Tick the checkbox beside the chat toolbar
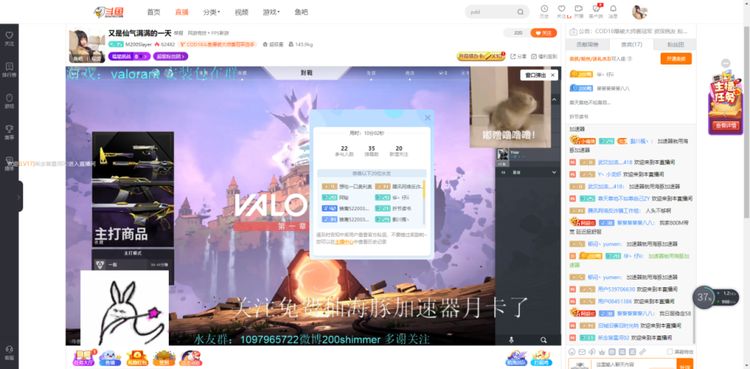Image resolution: width=750 pixels, height=369 pixels. 670,352
